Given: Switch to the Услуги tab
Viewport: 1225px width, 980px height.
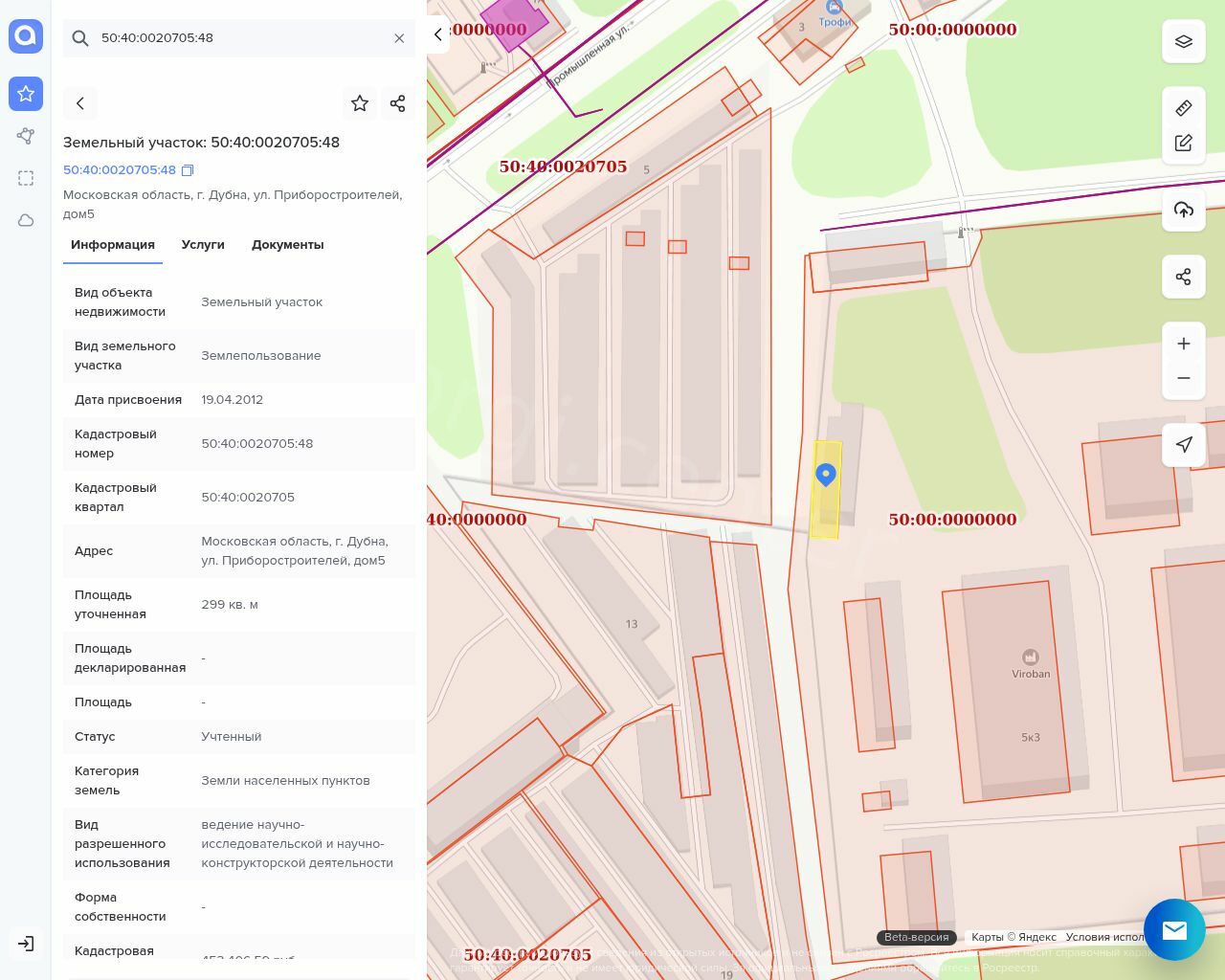Looking at the screenshot, I should click(203, 245).
